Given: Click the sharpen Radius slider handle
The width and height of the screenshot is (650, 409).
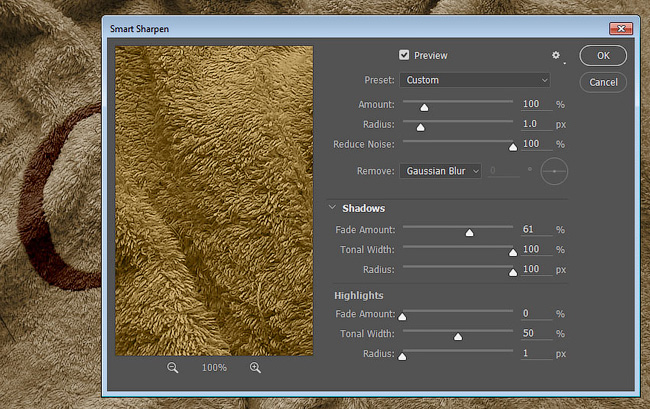Looking at the screenshot, I should [x=420, y=127].
